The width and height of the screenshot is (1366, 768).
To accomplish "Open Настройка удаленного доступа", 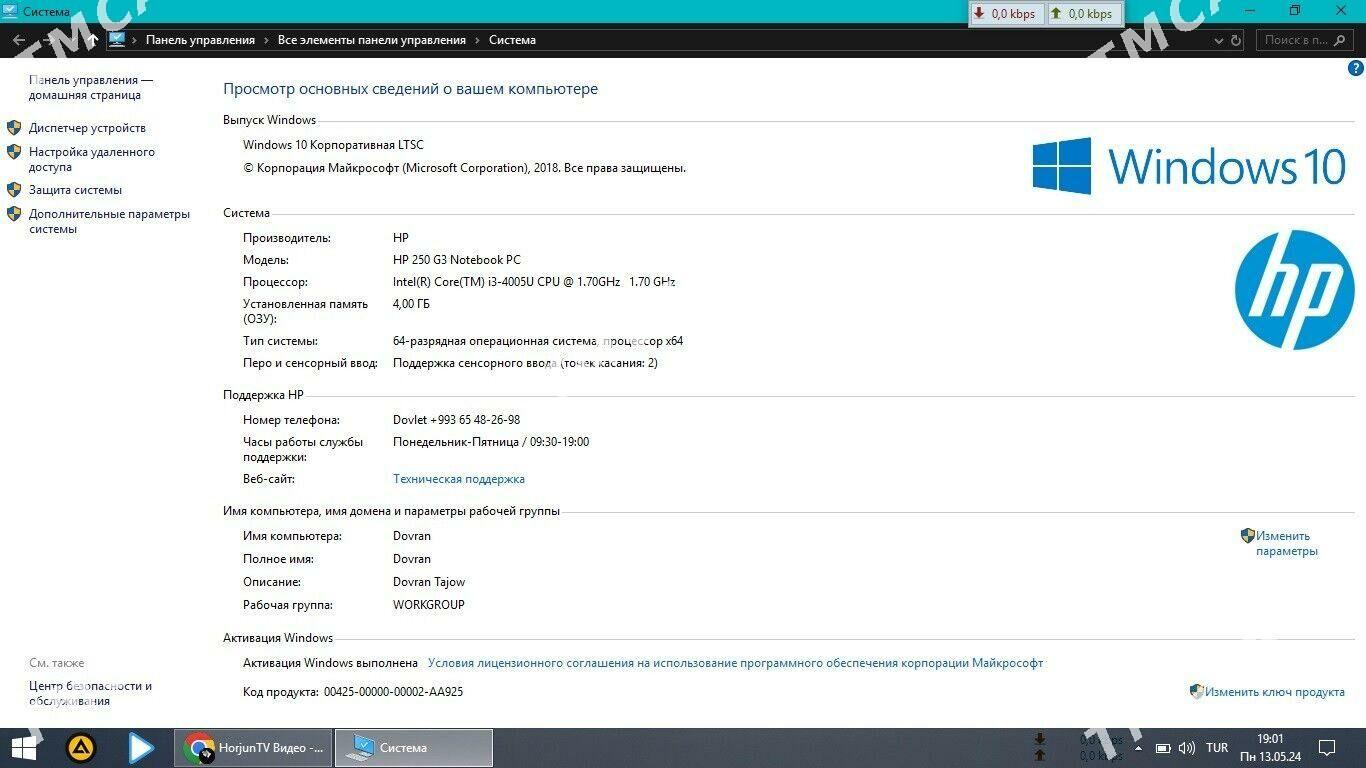I will coord(92,160).
